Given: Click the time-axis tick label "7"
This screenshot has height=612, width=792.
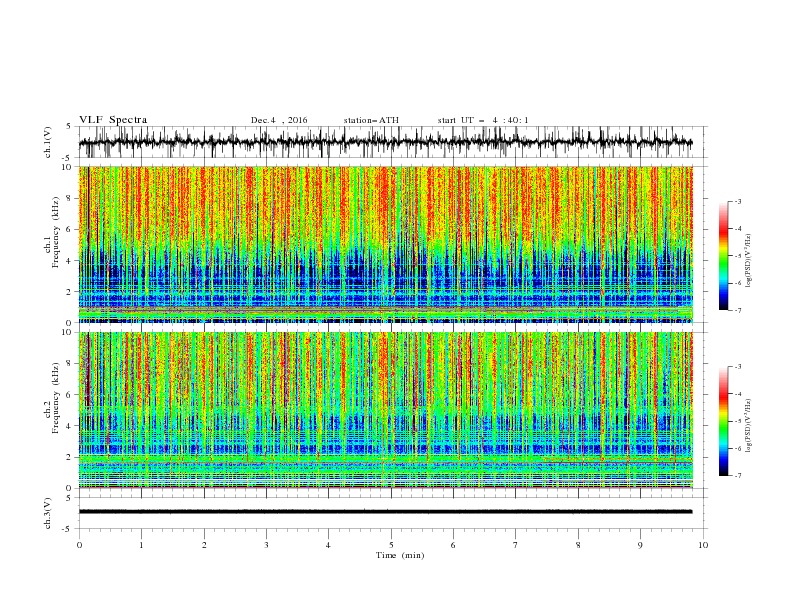Looking at the screenshot, I should point(516,545).
